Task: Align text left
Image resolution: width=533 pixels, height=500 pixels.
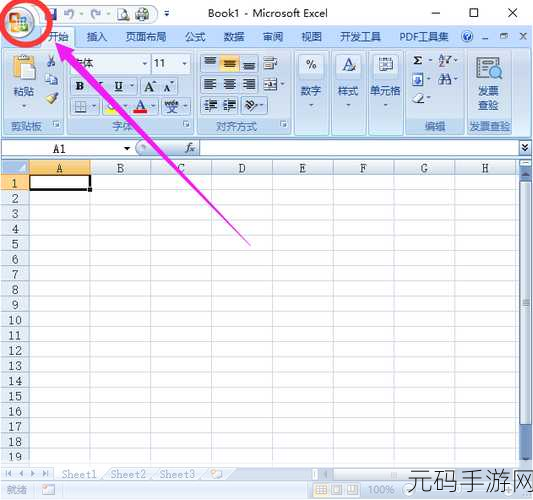Action: coord(210,84)
